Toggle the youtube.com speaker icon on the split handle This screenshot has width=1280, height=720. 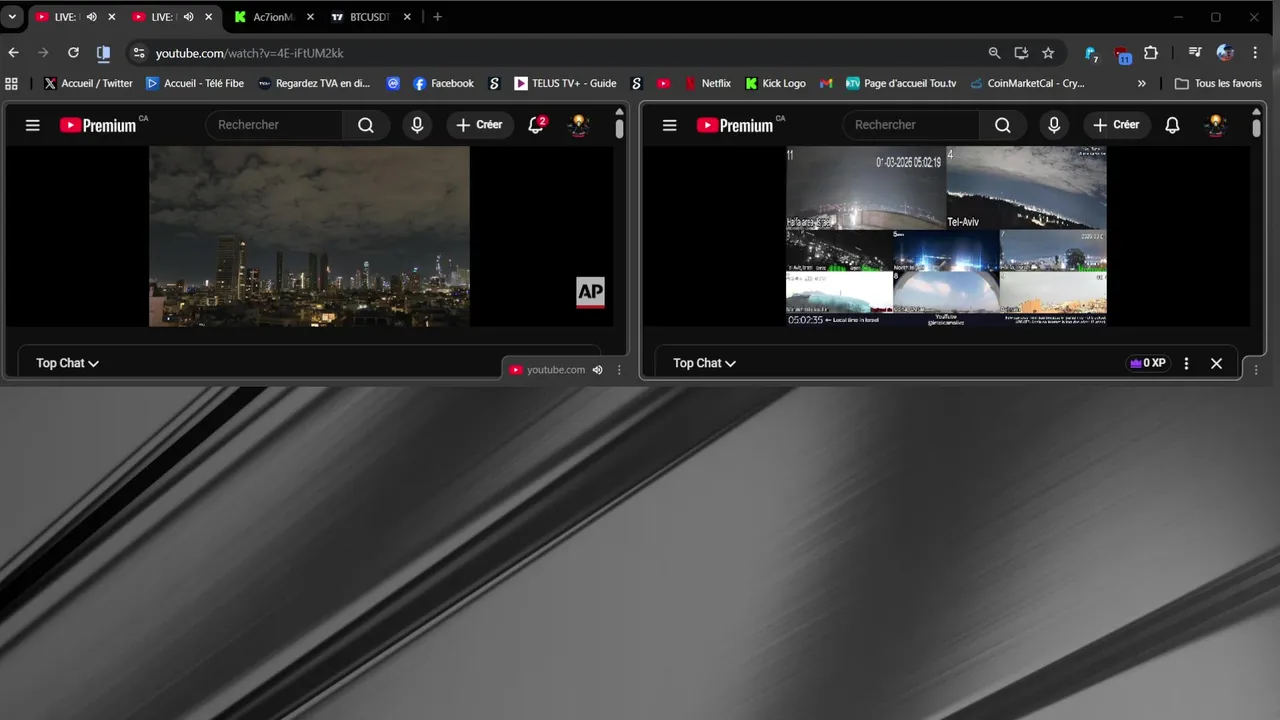coord(597,370)
